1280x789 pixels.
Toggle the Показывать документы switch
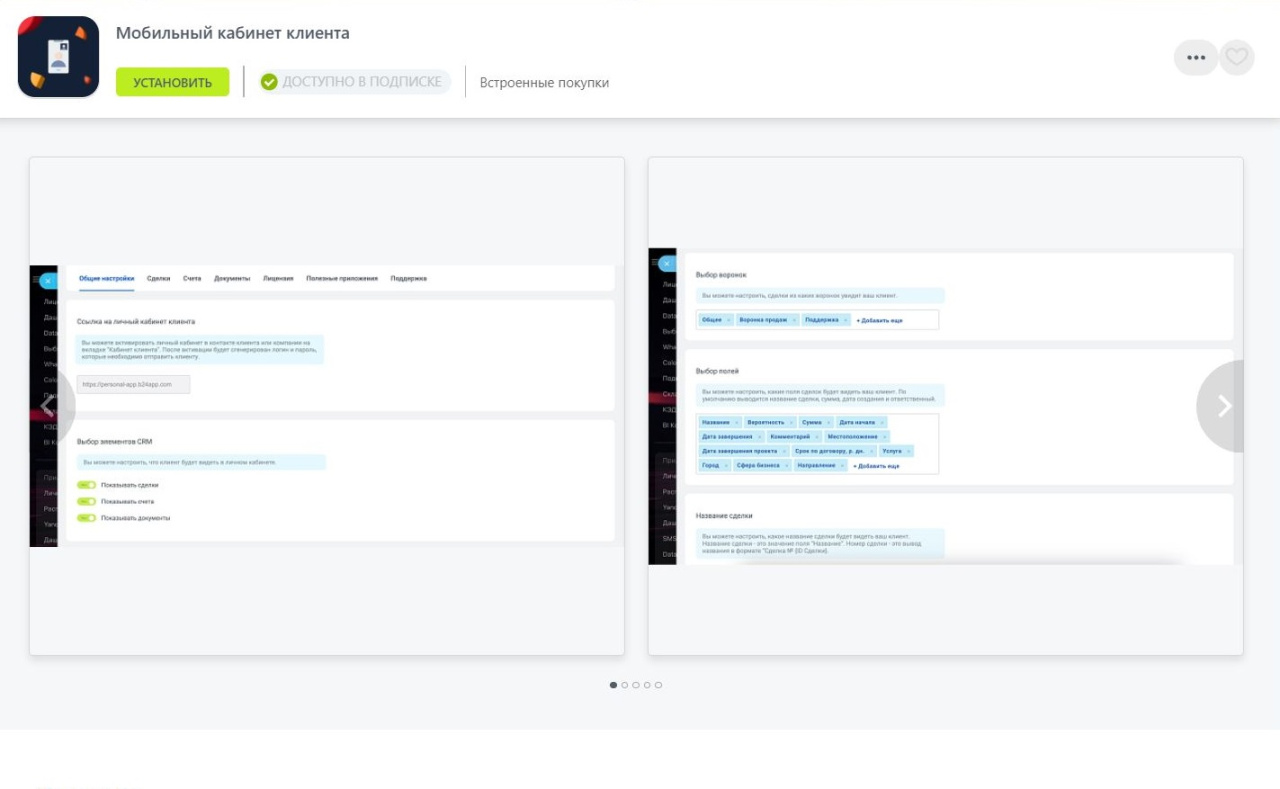87,518
